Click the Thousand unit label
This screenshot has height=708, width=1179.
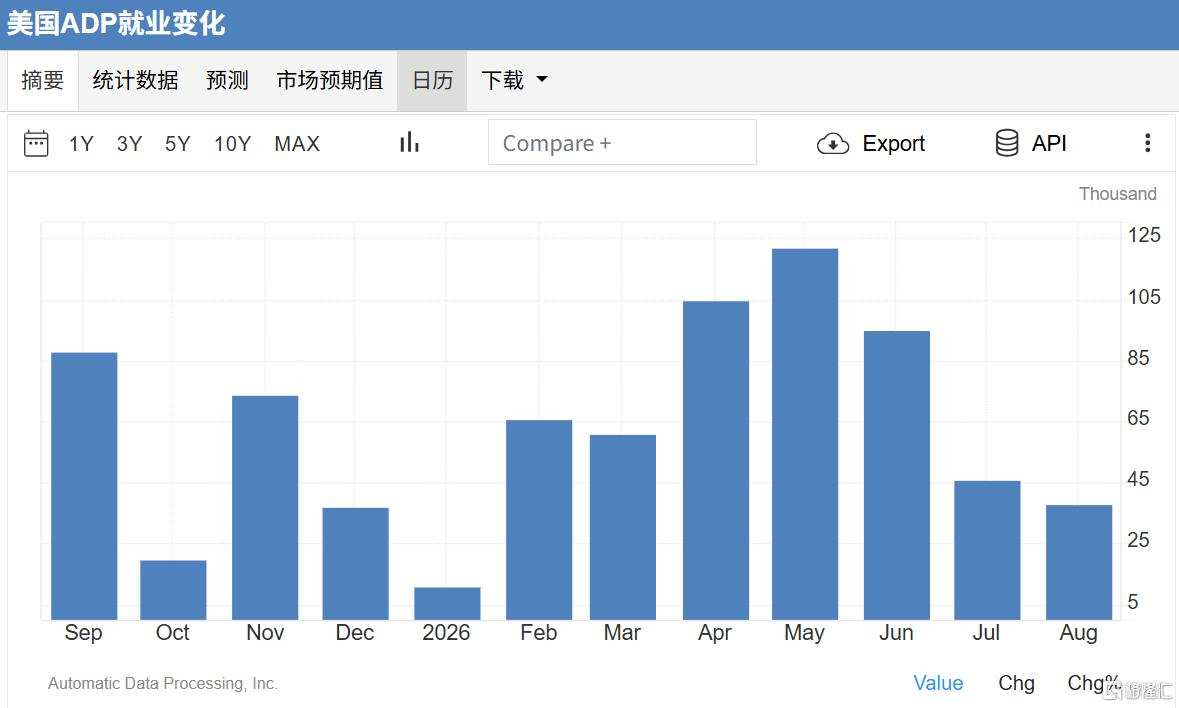[x=1118, y=194]
